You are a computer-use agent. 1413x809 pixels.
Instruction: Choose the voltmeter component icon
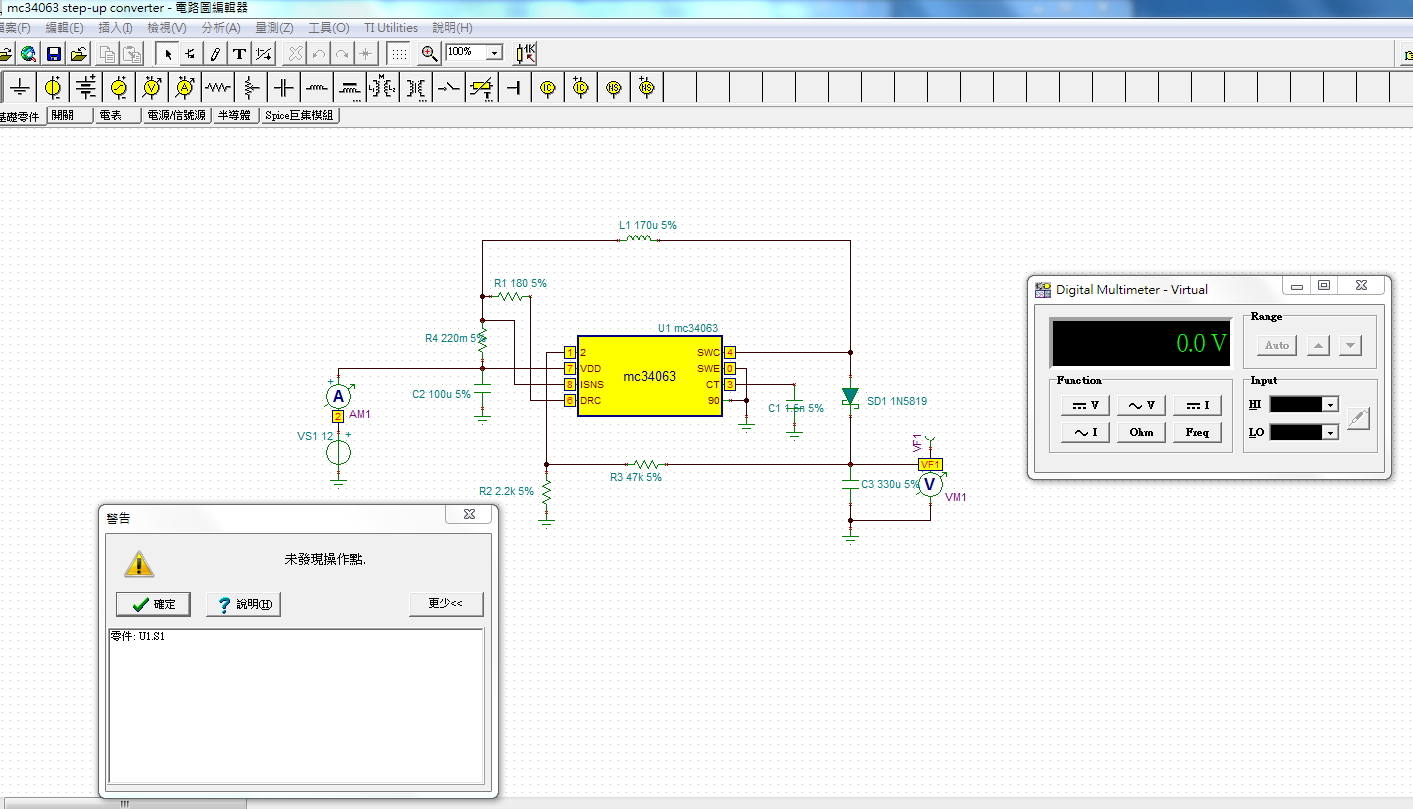pyautogui.click(x=152, y=88)
